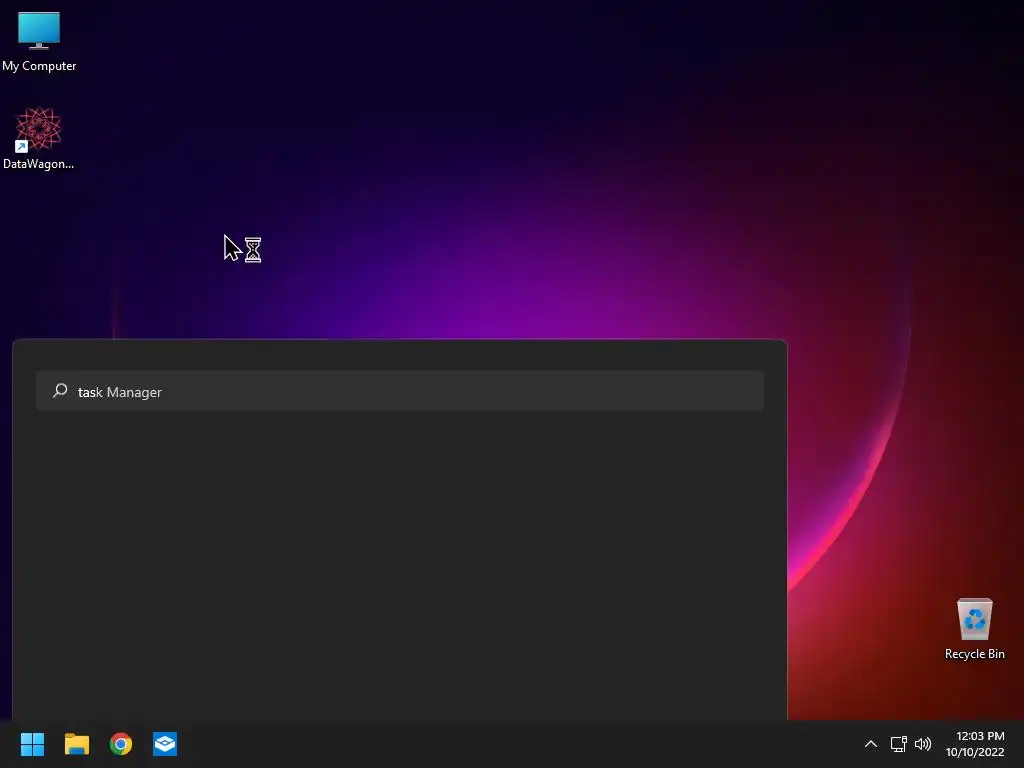Show hidden tray icons chevron
Image resolution: width=1024 pixels, height=768 pixels.
pyautogui.click(x=871, y=744)
